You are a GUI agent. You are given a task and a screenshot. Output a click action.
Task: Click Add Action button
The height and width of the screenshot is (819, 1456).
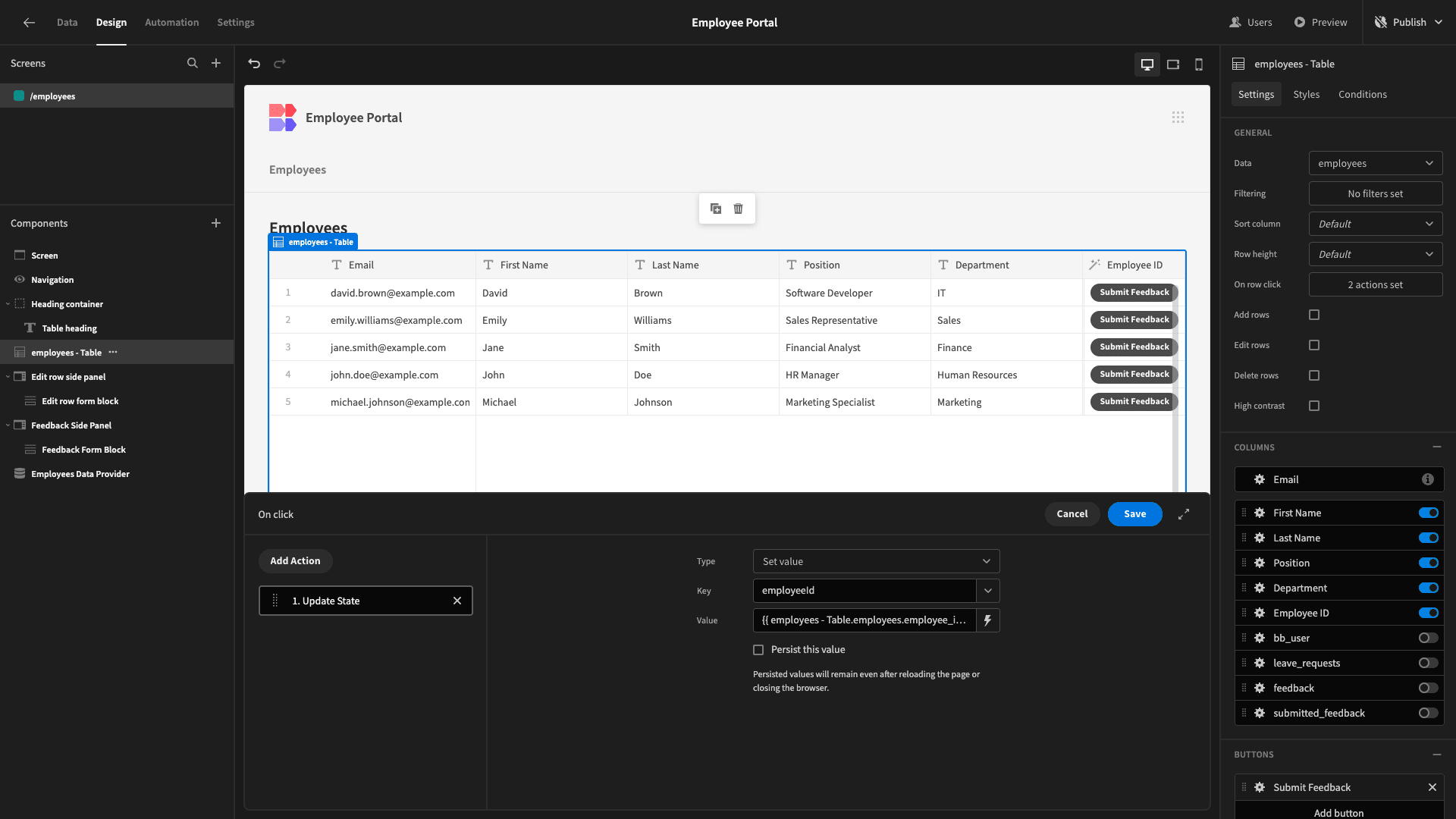point(295,561)
